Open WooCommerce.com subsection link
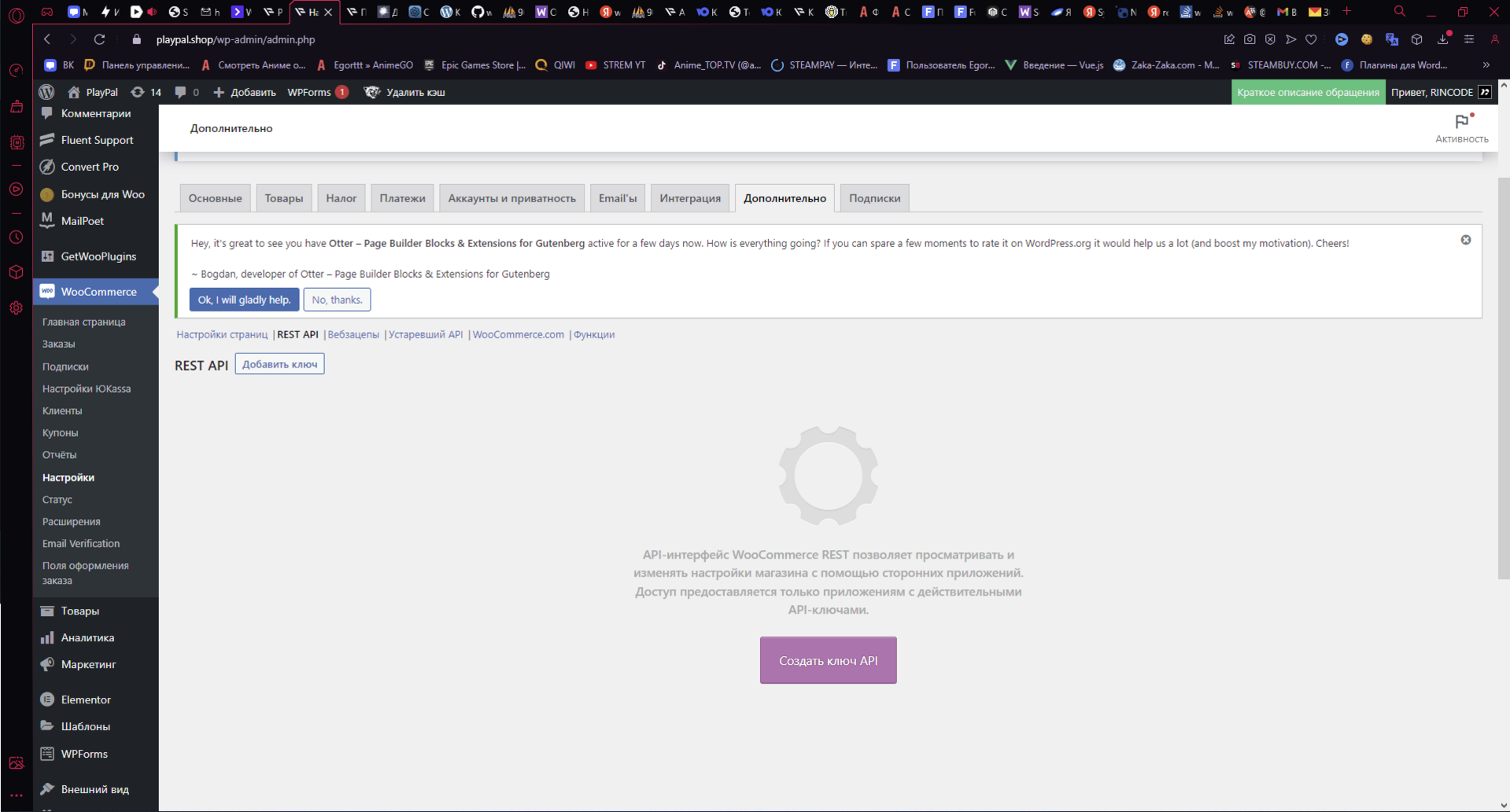 pyautogui.click(x=518, y=334)
